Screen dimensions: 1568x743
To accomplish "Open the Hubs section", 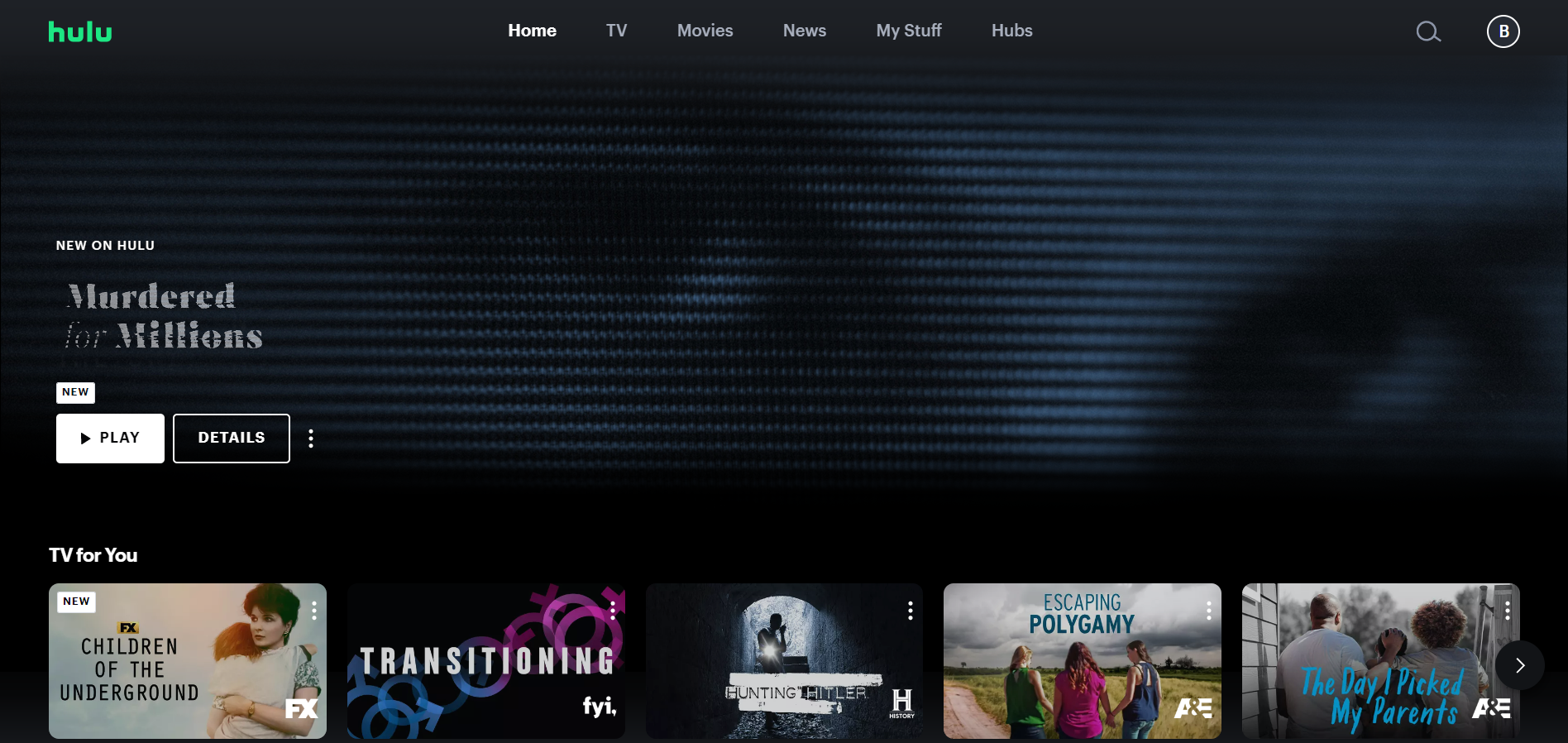I will point(1012,31).
